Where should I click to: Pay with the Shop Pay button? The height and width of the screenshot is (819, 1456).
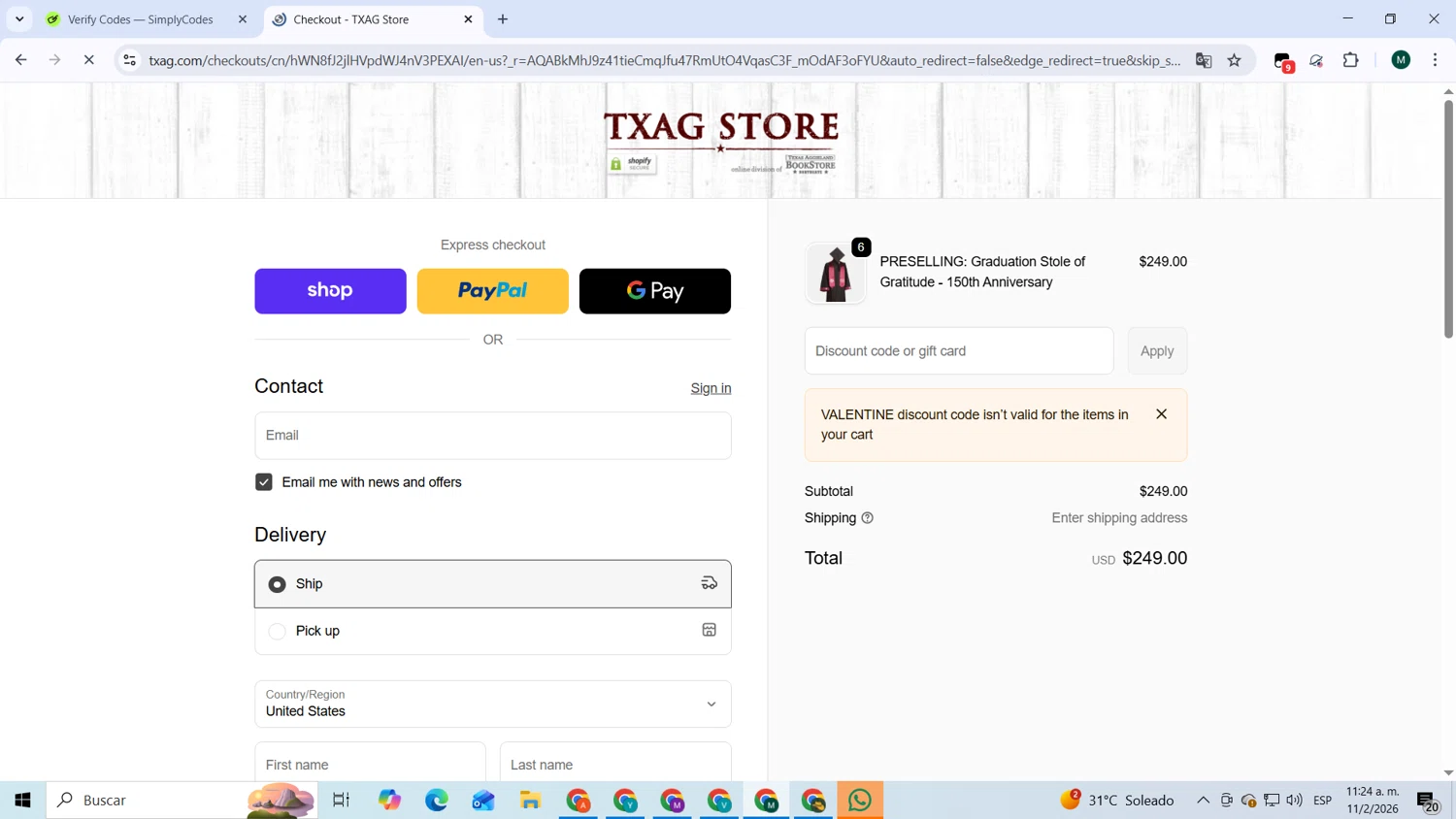(330, 291)
